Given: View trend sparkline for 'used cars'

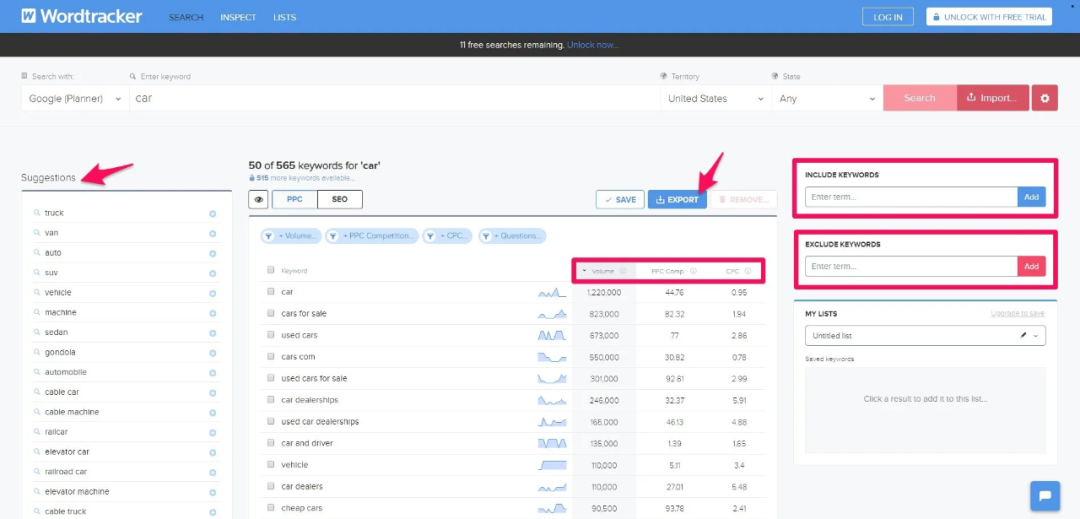Looking at the screenshot, I should click(552, 335).
